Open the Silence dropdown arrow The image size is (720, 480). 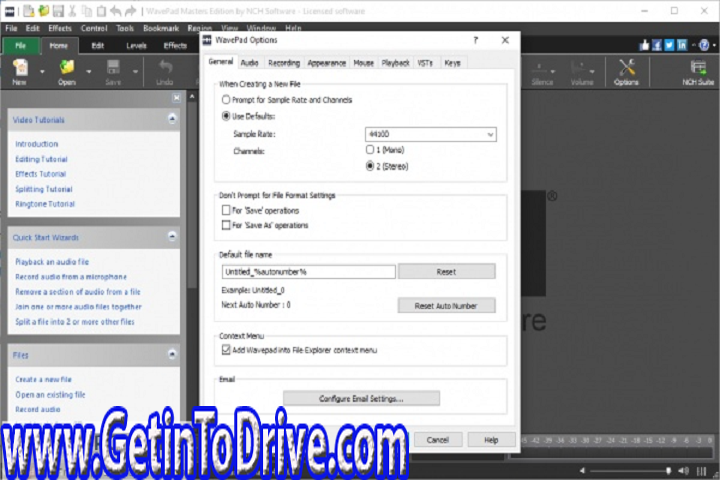pos(552,72)
